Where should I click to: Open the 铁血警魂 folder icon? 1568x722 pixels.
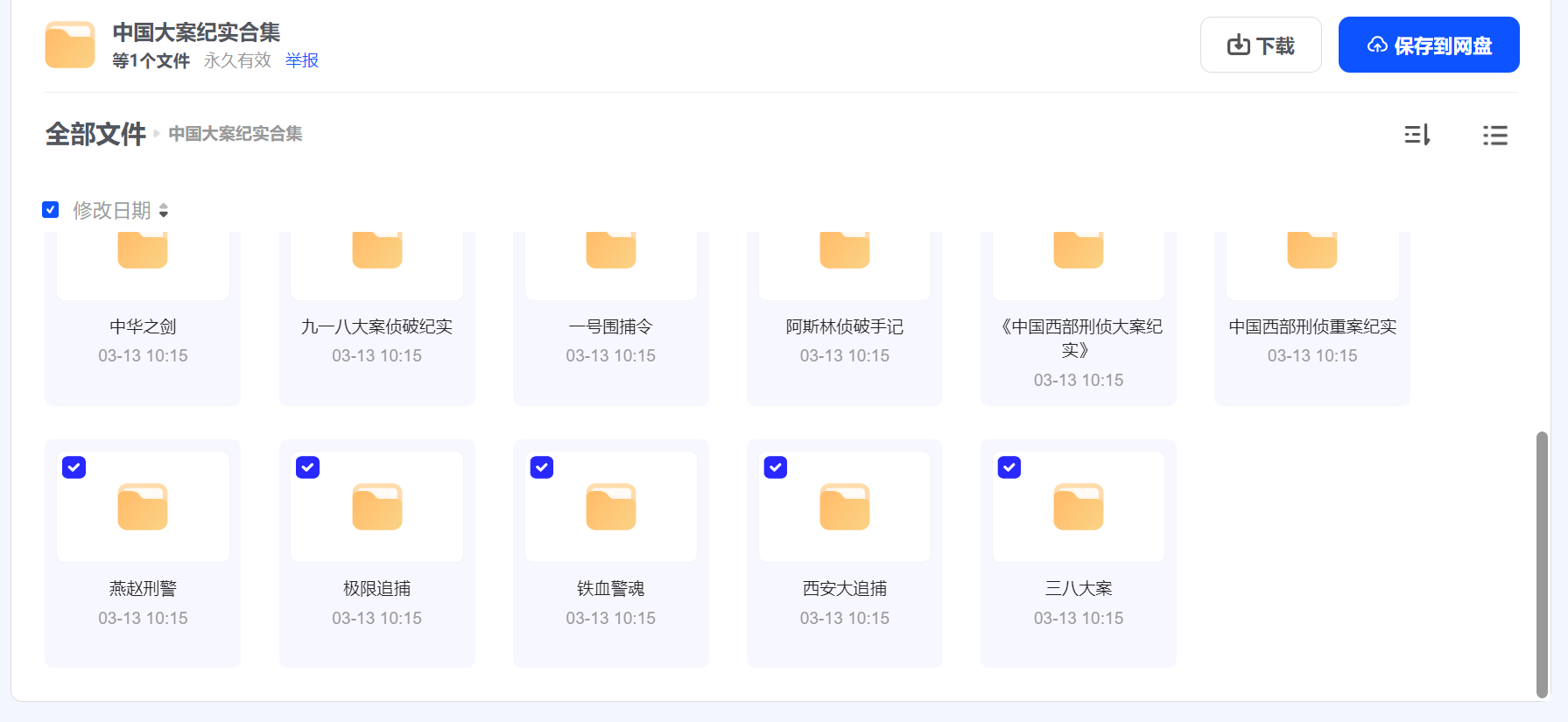click(610, 507)
